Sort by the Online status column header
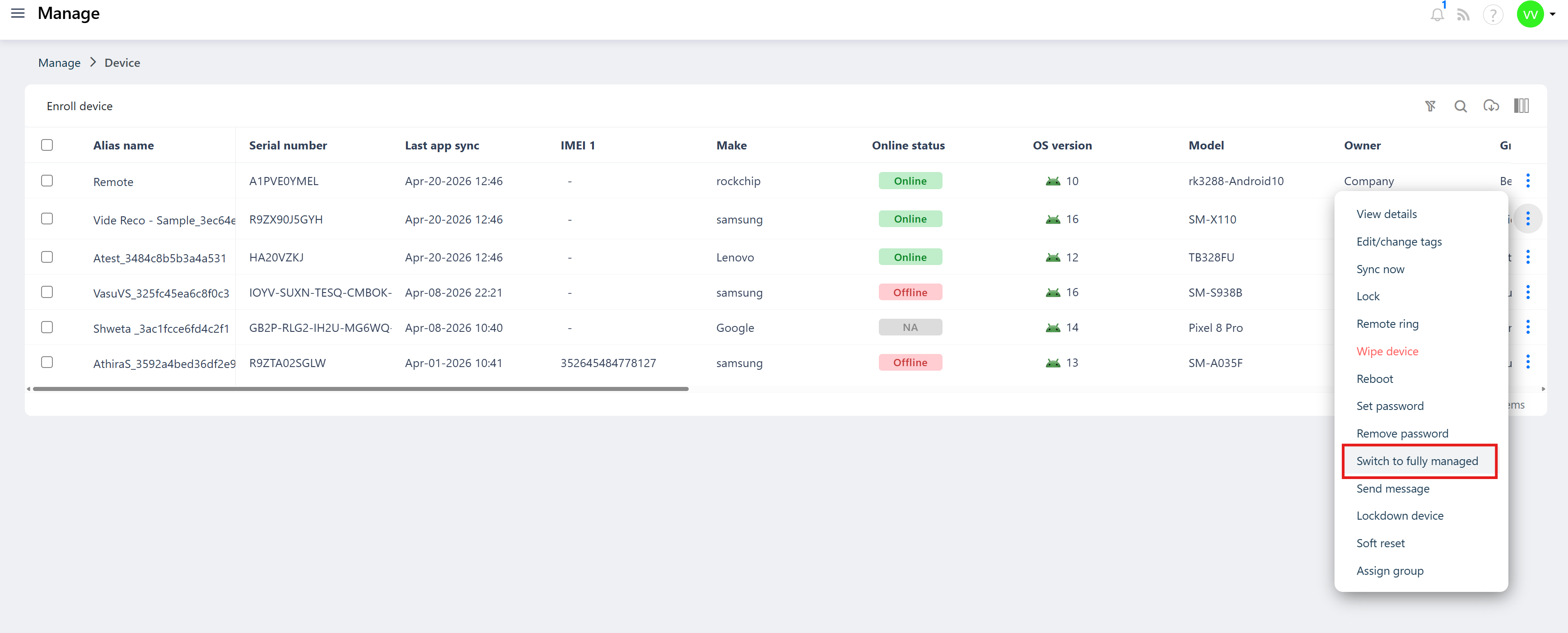Viewport: 1568px width, 633px height. pos(908,145)
